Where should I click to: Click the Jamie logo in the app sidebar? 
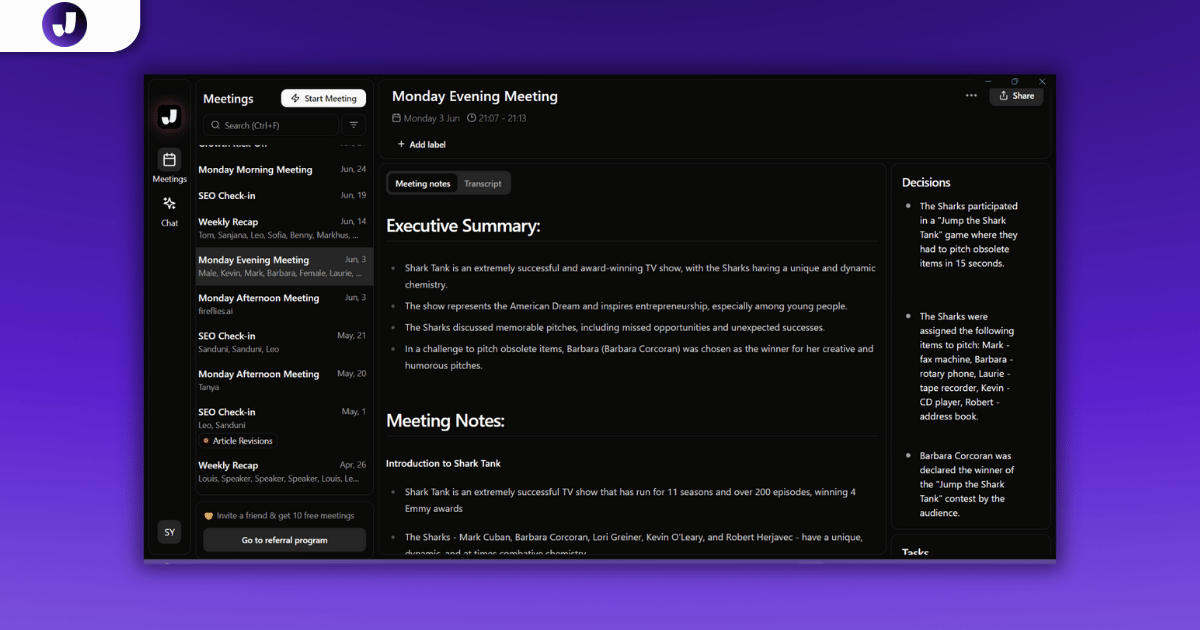(x=169, y=116)
